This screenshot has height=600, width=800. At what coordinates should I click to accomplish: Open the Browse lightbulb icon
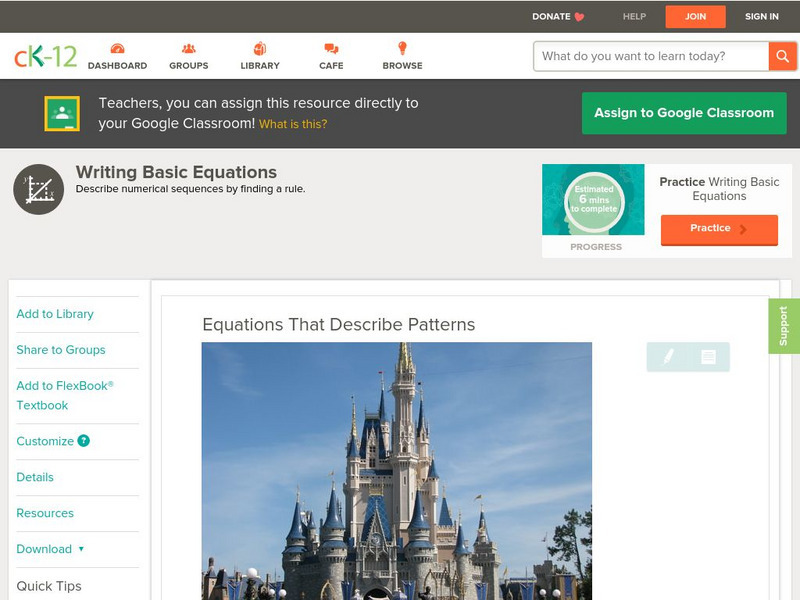click(402, 48)
